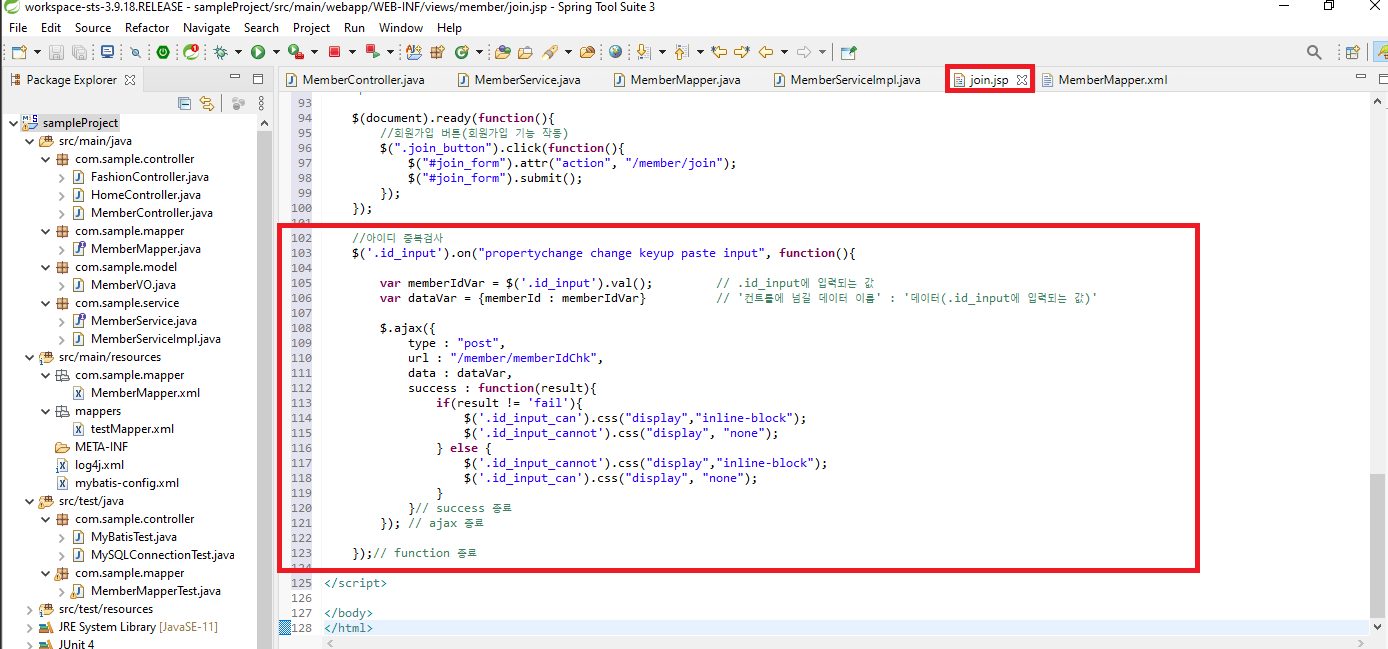Click the Open Type icon
Viewport: 1388px width, 649px height.
501,51
